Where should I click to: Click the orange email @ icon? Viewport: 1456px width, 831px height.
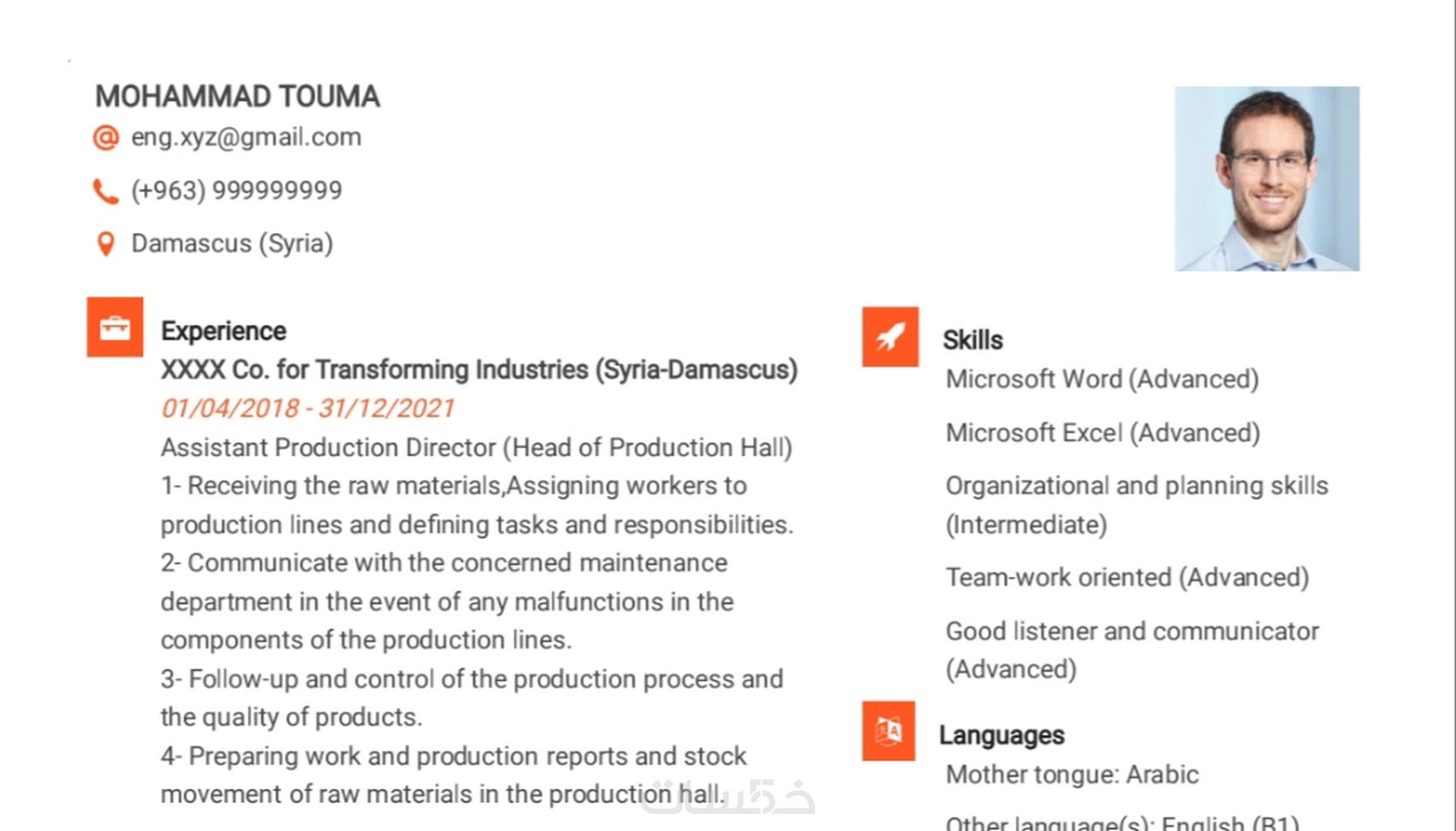106,137
